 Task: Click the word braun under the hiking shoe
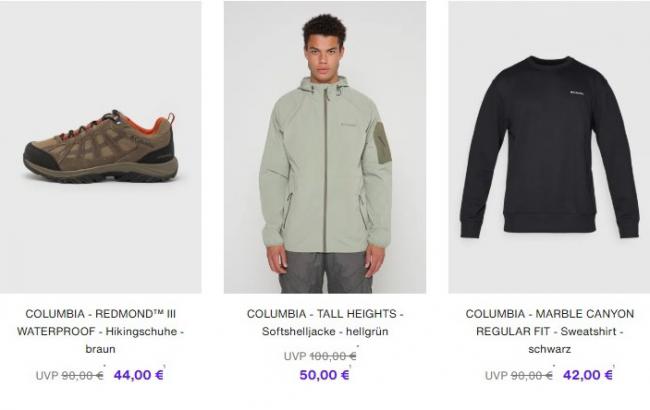tap(100, 349)
